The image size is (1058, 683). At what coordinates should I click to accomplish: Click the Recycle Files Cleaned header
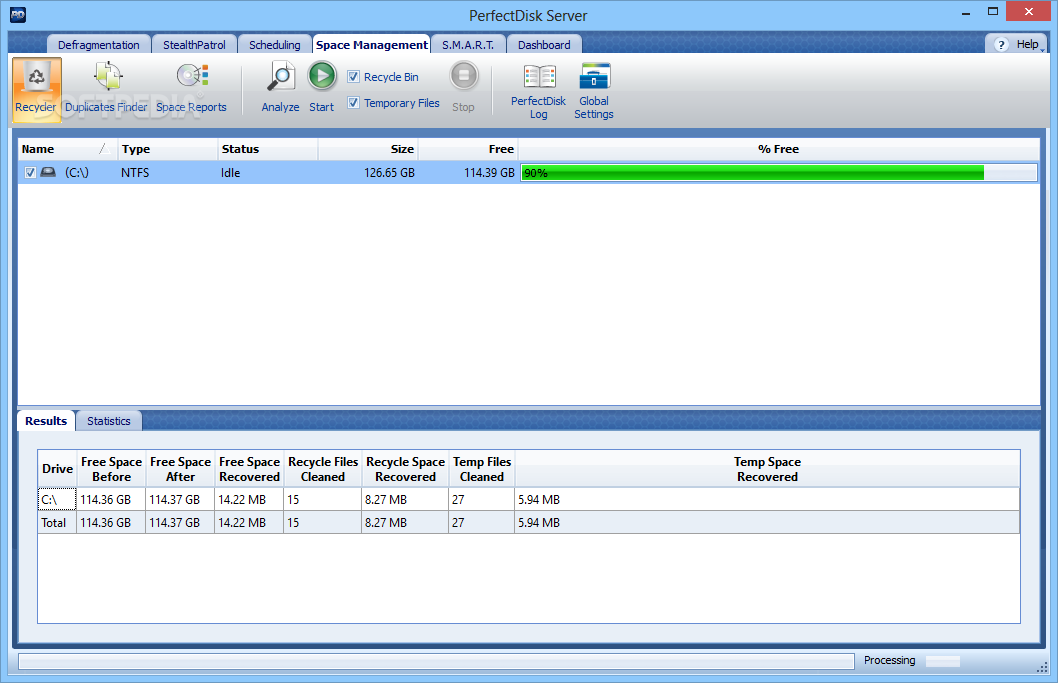[323, 469]
